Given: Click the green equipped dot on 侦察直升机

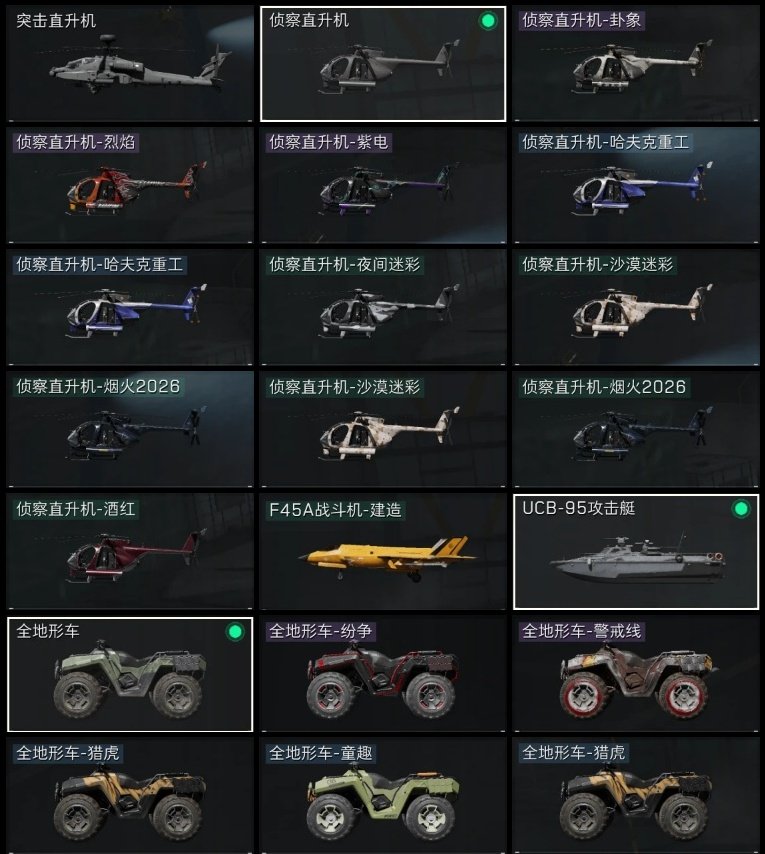Looking at the screenshot, I should coord(488,21).
